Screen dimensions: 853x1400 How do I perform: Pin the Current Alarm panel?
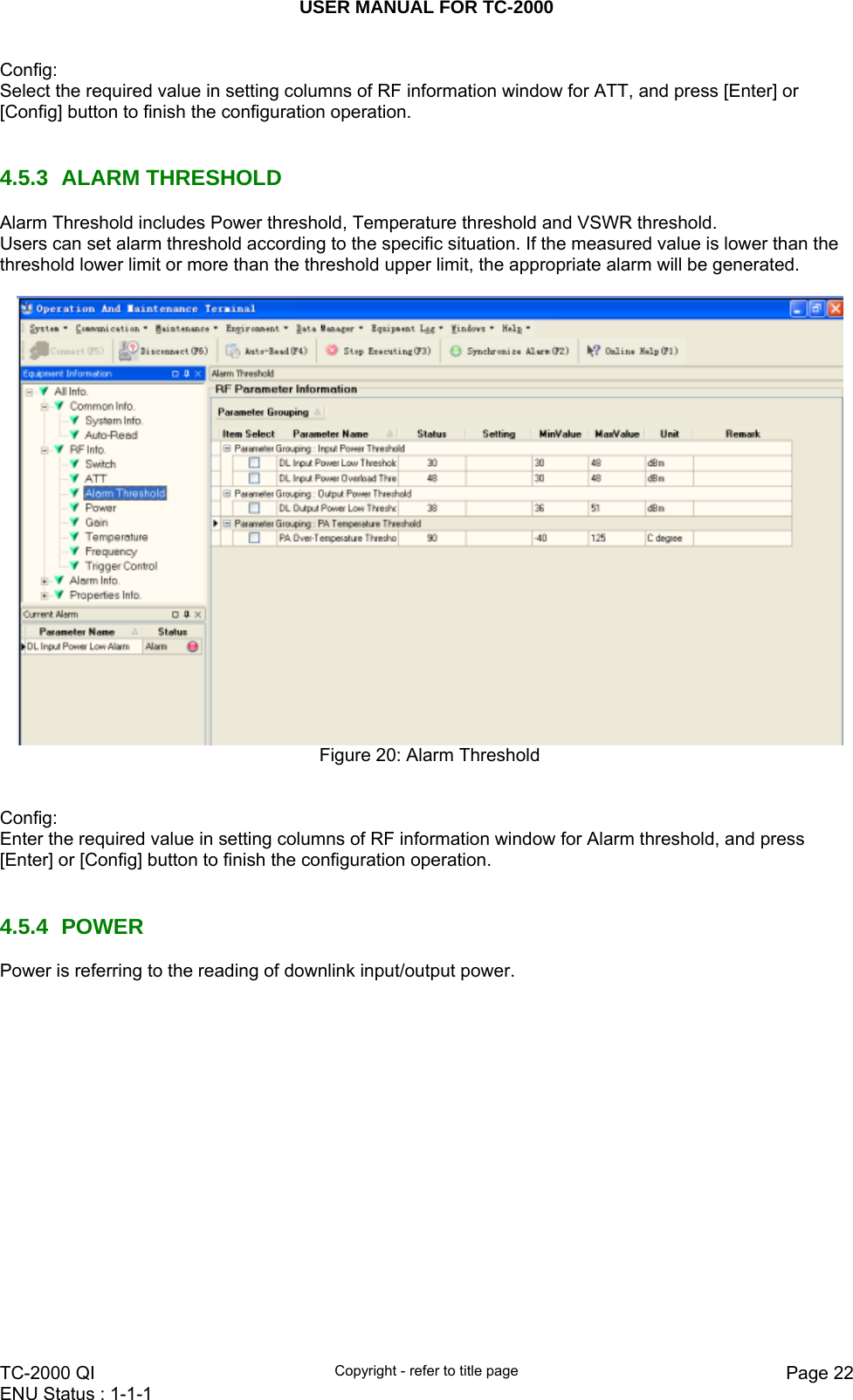(186, 614)
